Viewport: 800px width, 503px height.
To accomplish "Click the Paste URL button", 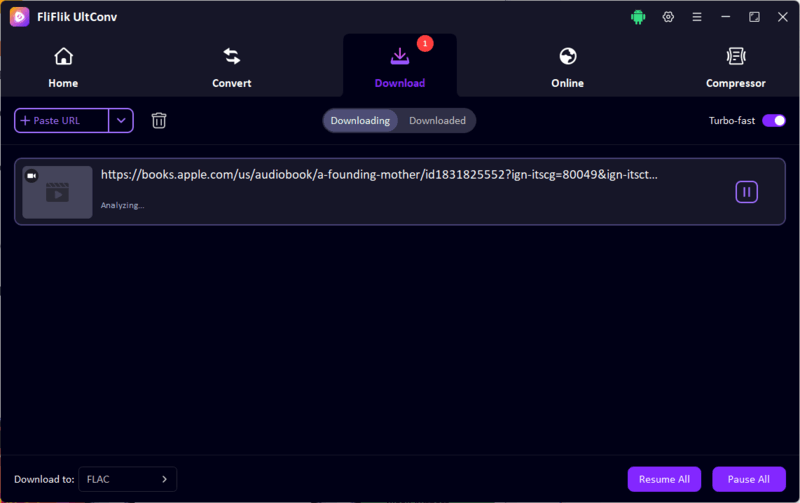I will point(61,120).
